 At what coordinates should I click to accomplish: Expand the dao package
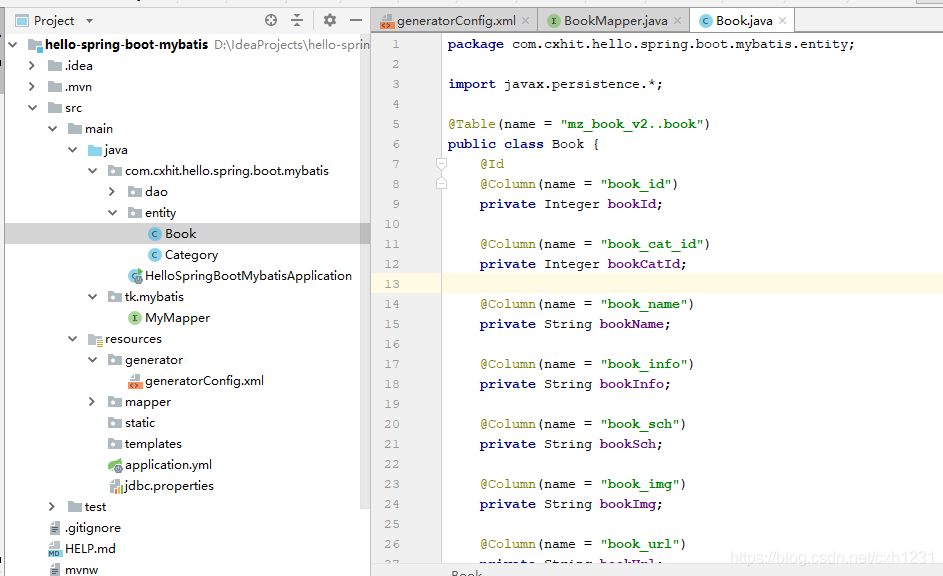(112, 192)
